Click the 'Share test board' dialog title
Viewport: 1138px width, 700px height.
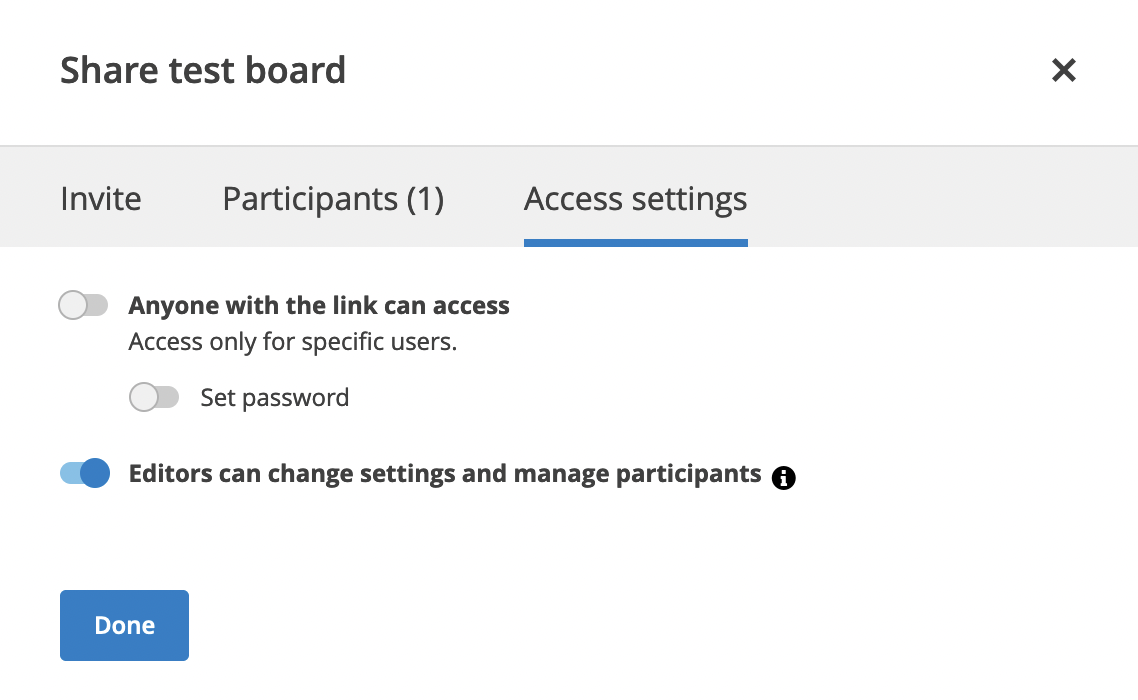202,70
